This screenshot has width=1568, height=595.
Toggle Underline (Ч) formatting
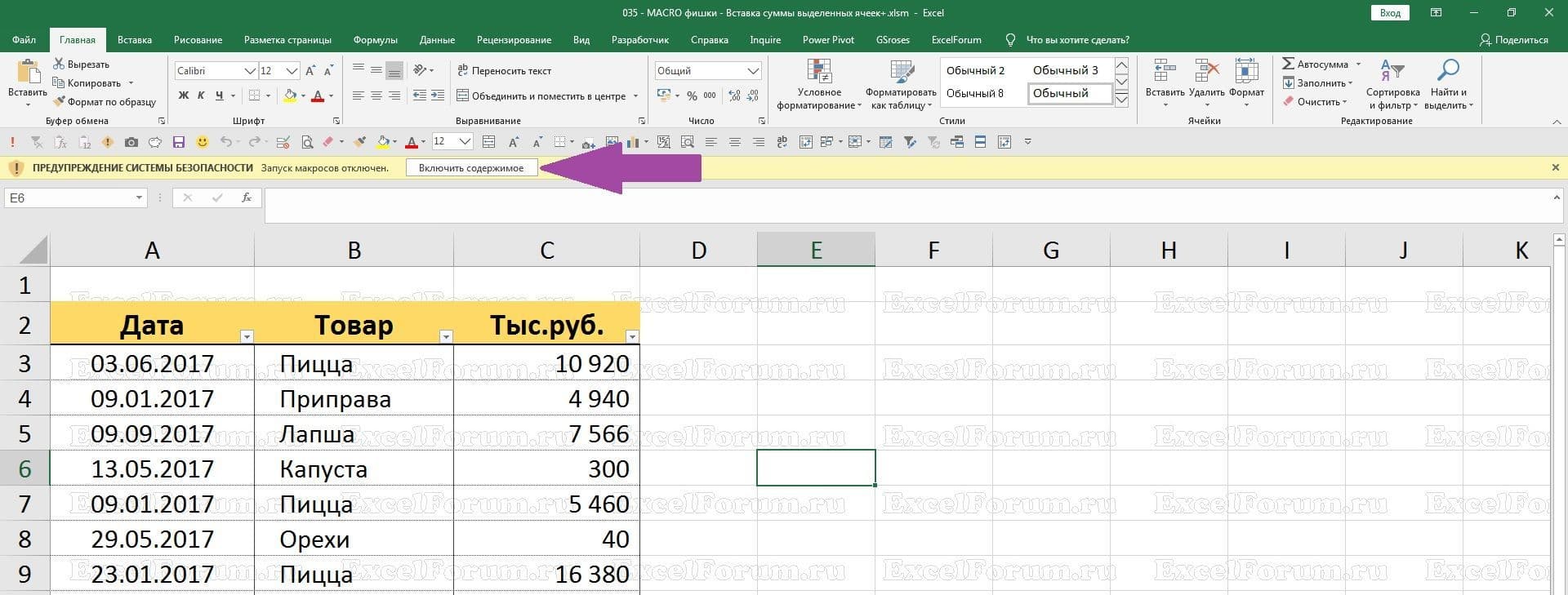click(x=219, y=95)
